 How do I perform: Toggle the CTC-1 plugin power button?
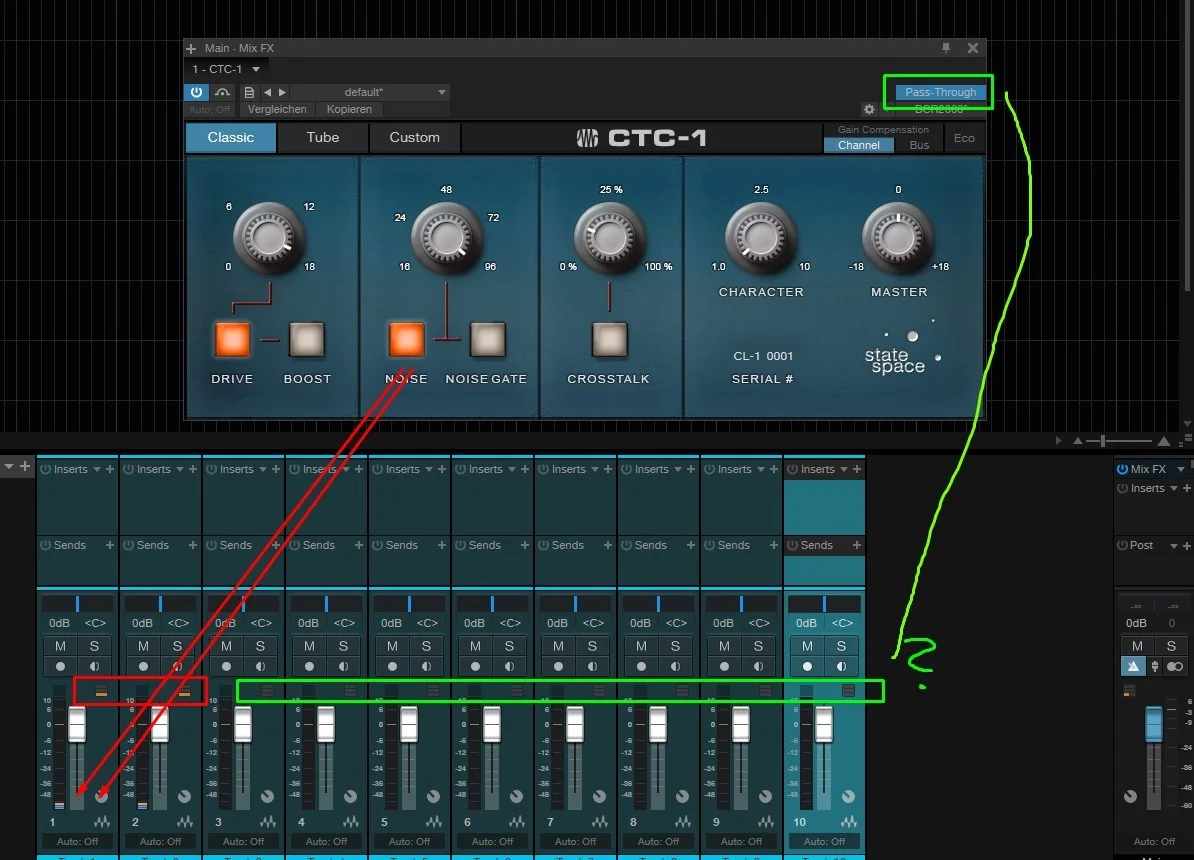click(196, 92)
